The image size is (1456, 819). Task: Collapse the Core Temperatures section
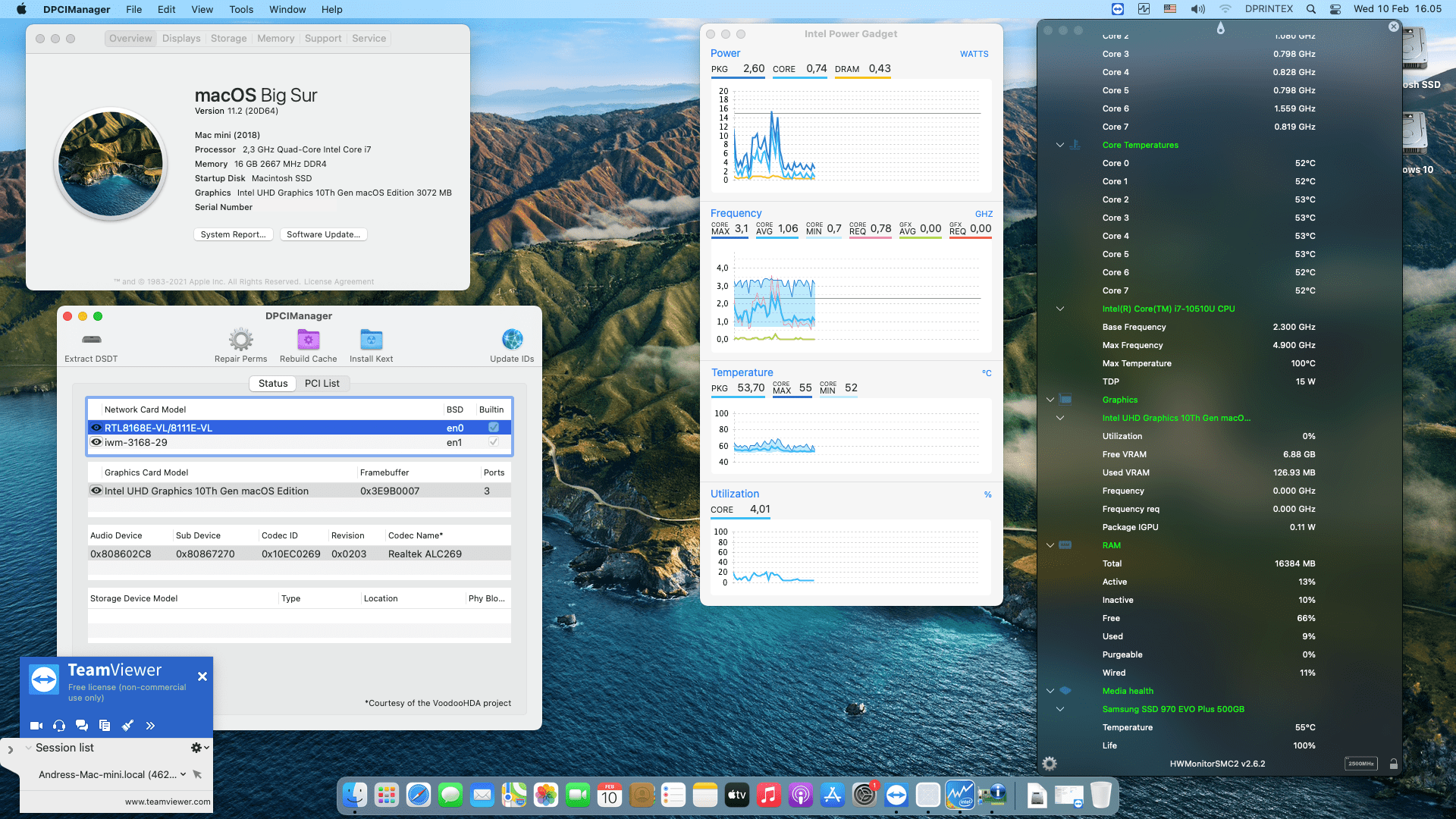(1059, 145)
